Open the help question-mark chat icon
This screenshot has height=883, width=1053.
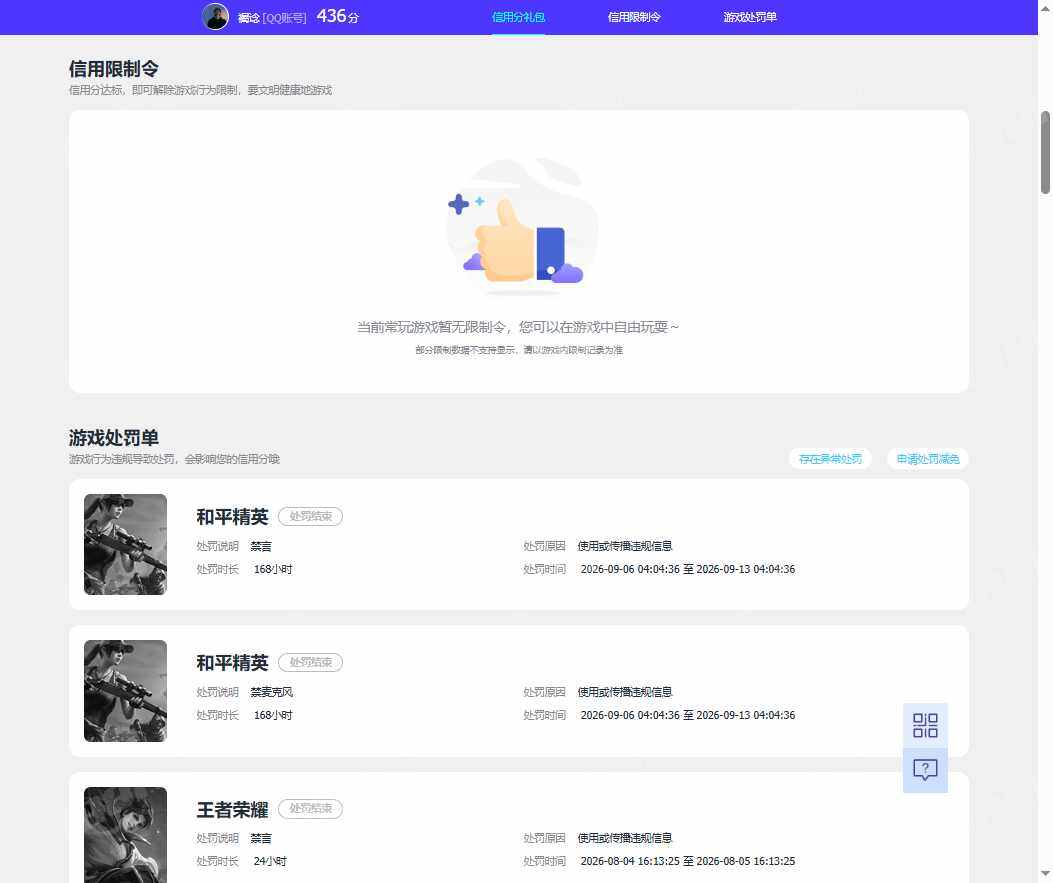click(925, 770)
